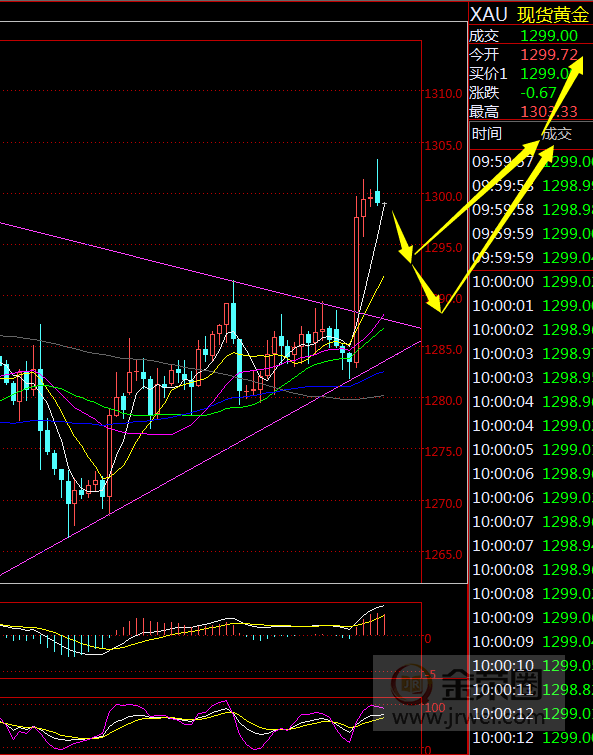The width and height of the screenshot is (593, 755).
Task: Click the latest cyan candlestick near 1300
Action: tap(377, 196)
